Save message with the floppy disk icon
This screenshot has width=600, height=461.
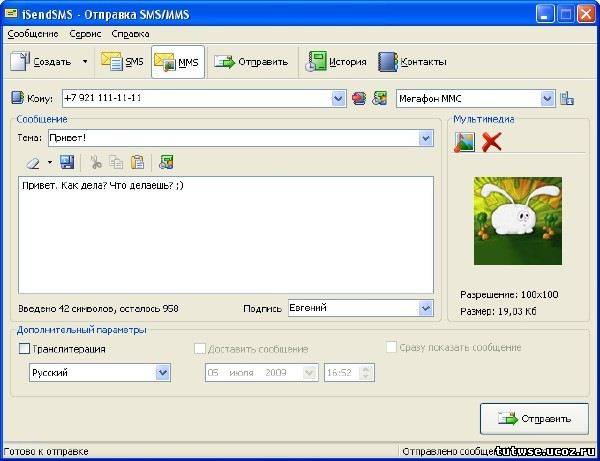pyautogui.click(x=67, y=162)
